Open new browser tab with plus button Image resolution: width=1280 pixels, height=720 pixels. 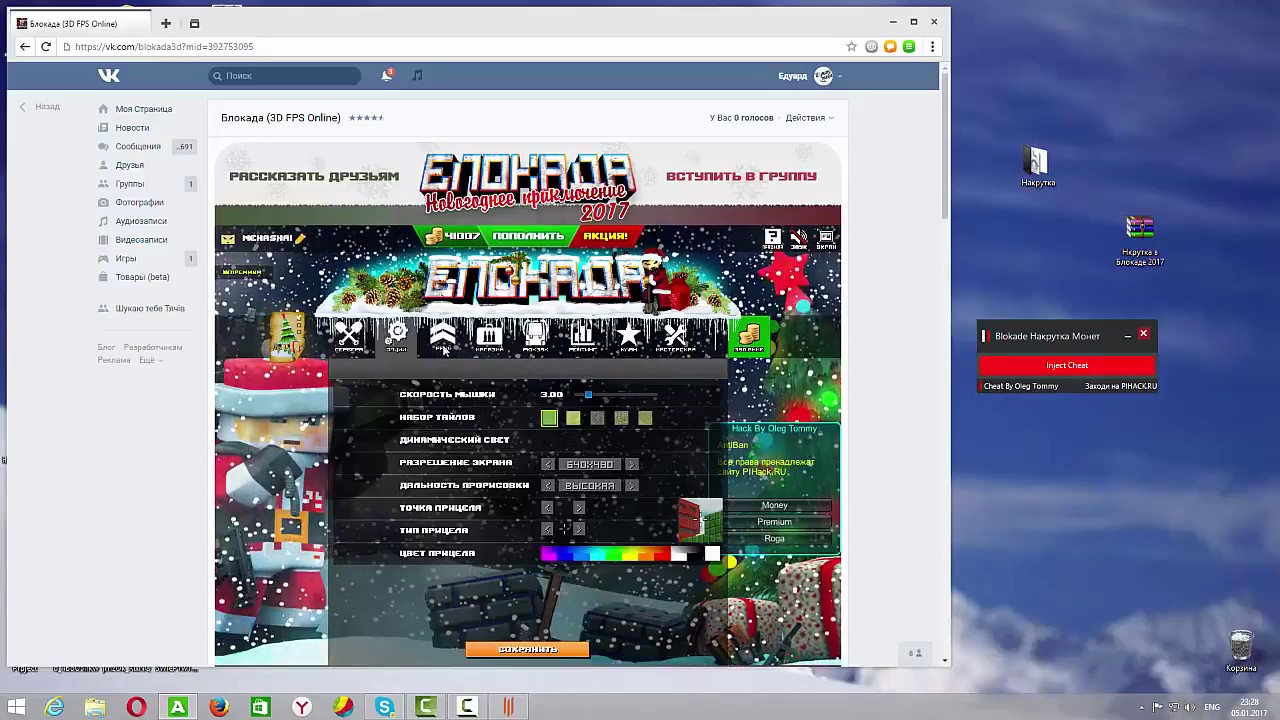click(166, 23)
